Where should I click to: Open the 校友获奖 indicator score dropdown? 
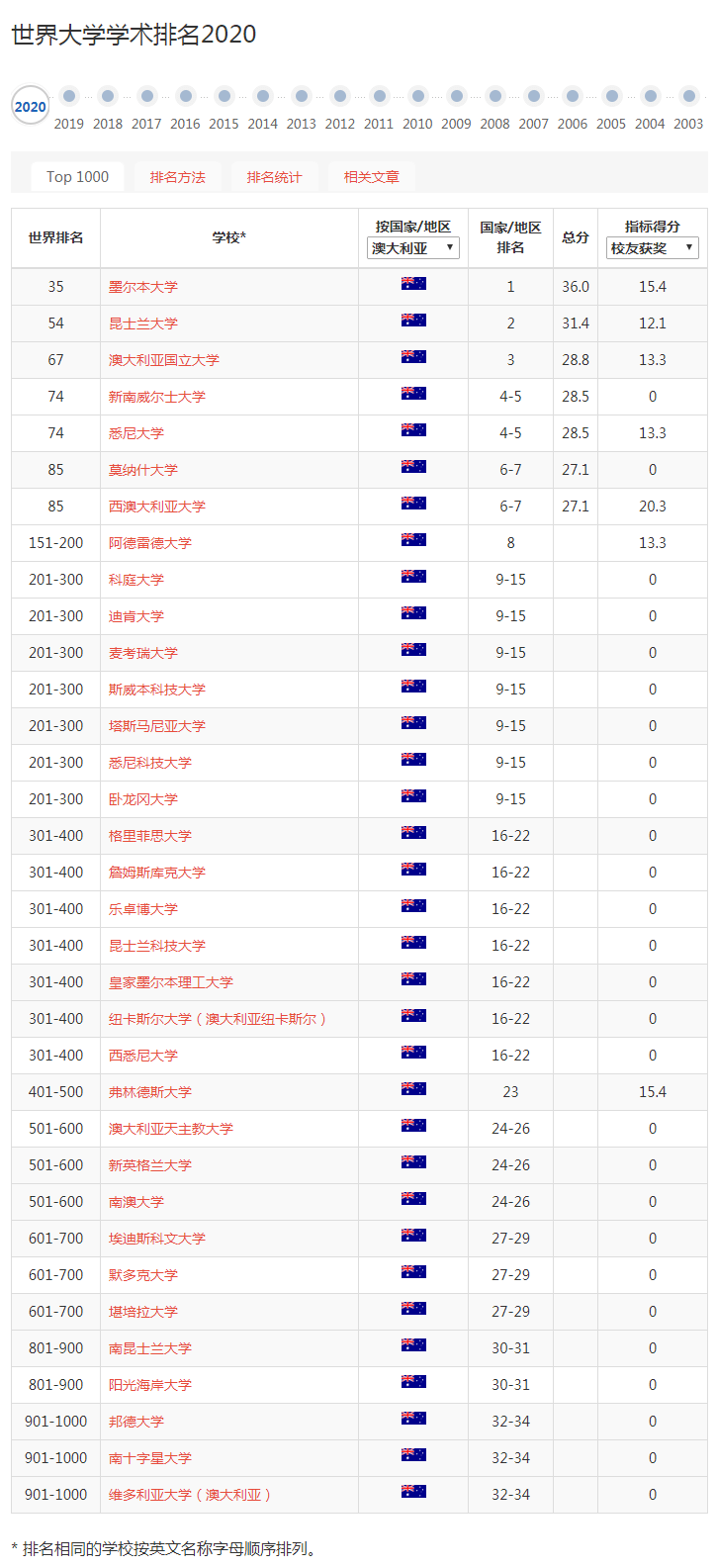click(x=652, y=248)
